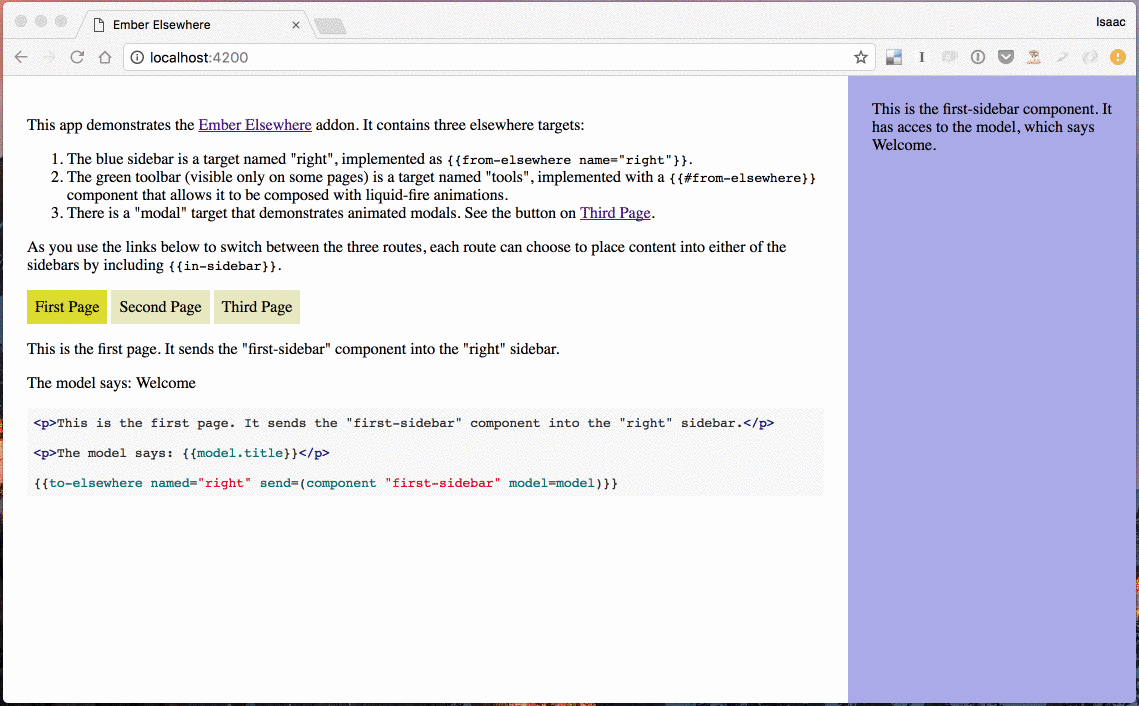Click the paragraph 'This is the first page'

click(x=293, y=349)
